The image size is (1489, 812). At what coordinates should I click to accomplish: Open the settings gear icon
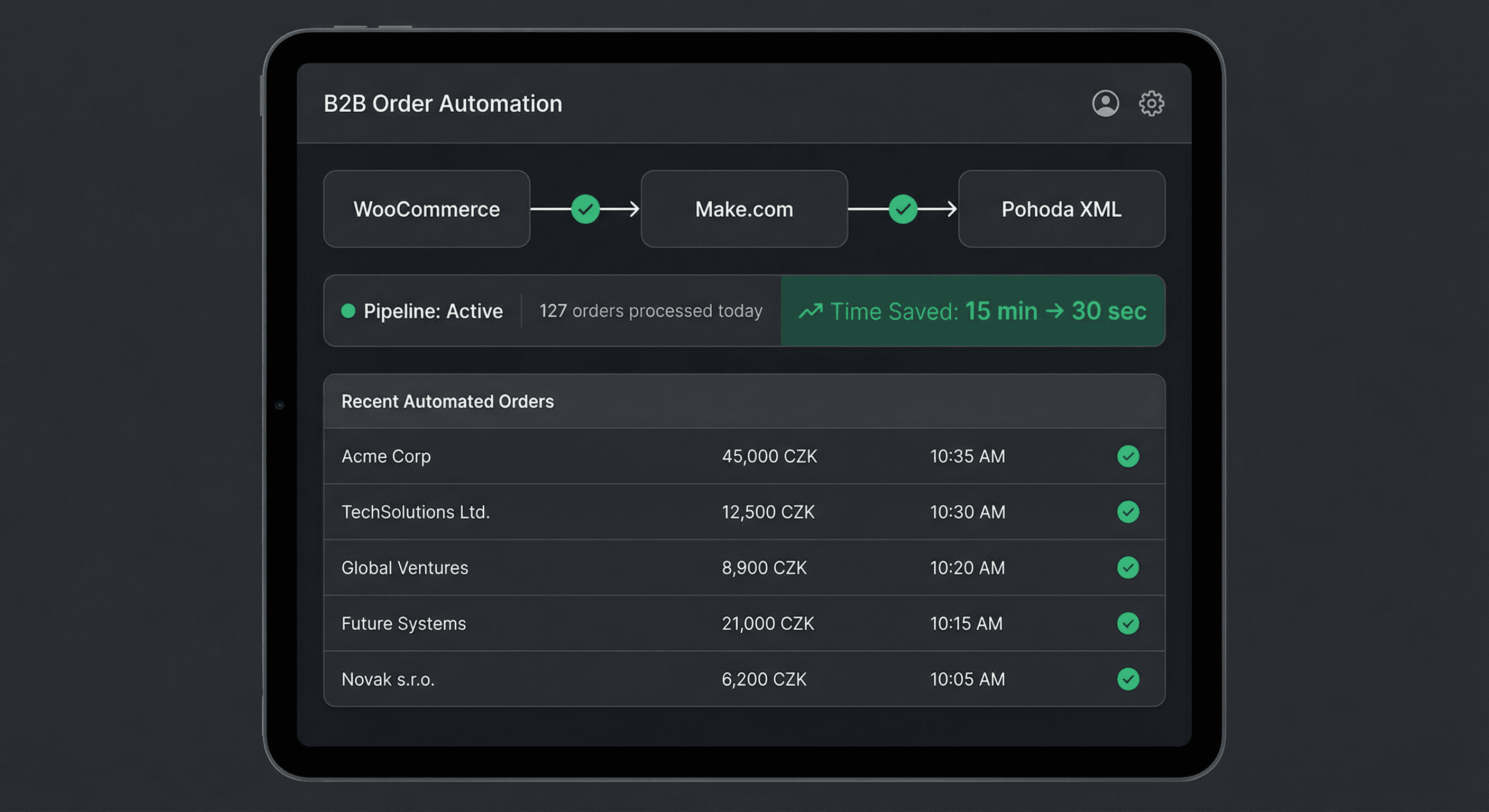[x=1151, y=103]
